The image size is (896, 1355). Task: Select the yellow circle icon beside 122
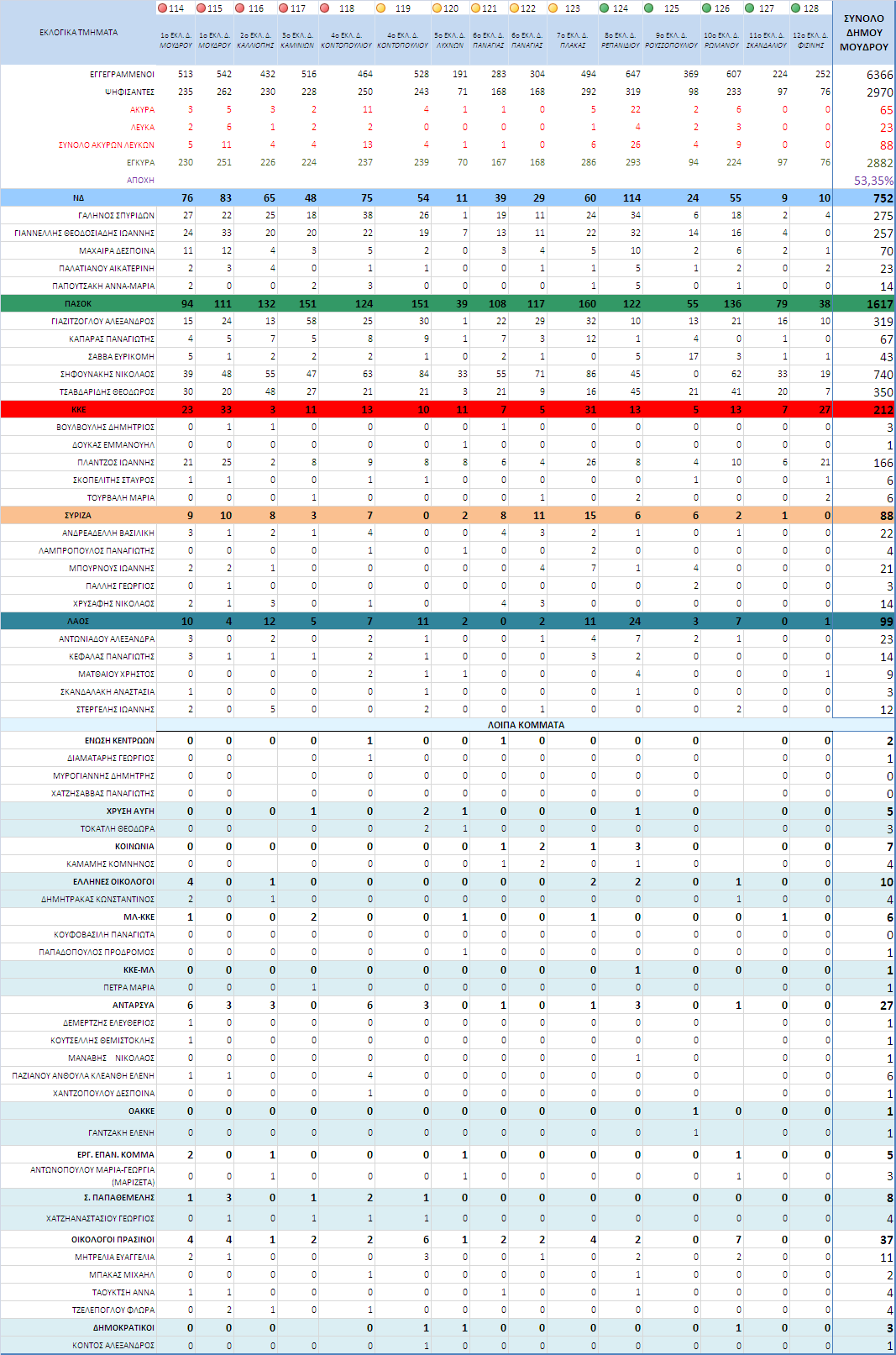[514, 8]
